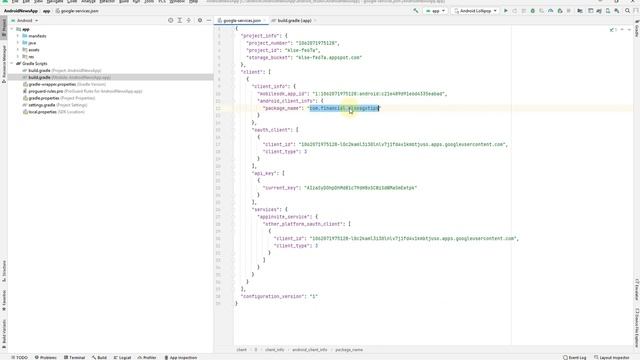The width and height of the screenshot is (640, 360).
Task: Click Expand All icon in Project panel
Action: pos(180,20)
